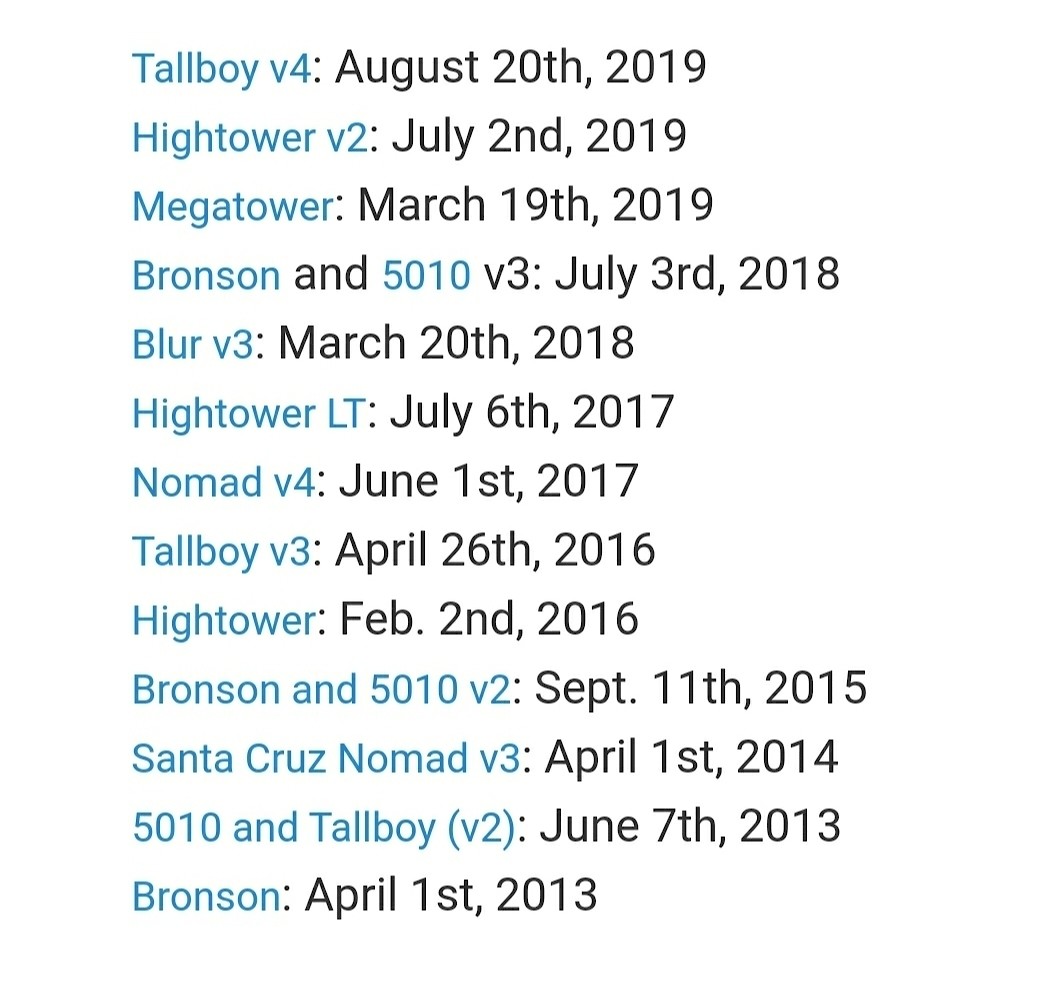Click Bronson link dated April 1st, 2013
The height and width of the screenshot is (981, 1058).
(206, 897)
